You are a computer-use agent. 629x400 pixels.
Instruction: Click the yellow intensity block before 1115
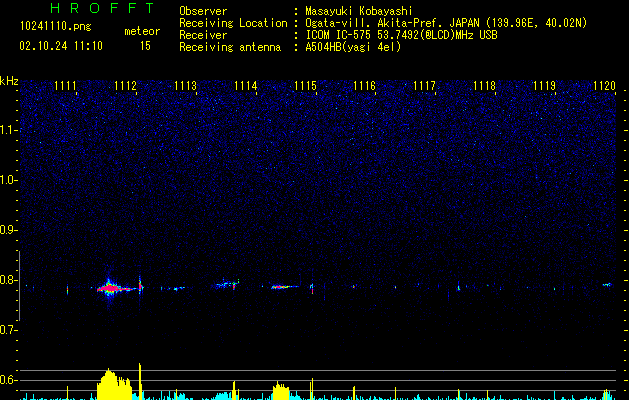pos(281,391)
